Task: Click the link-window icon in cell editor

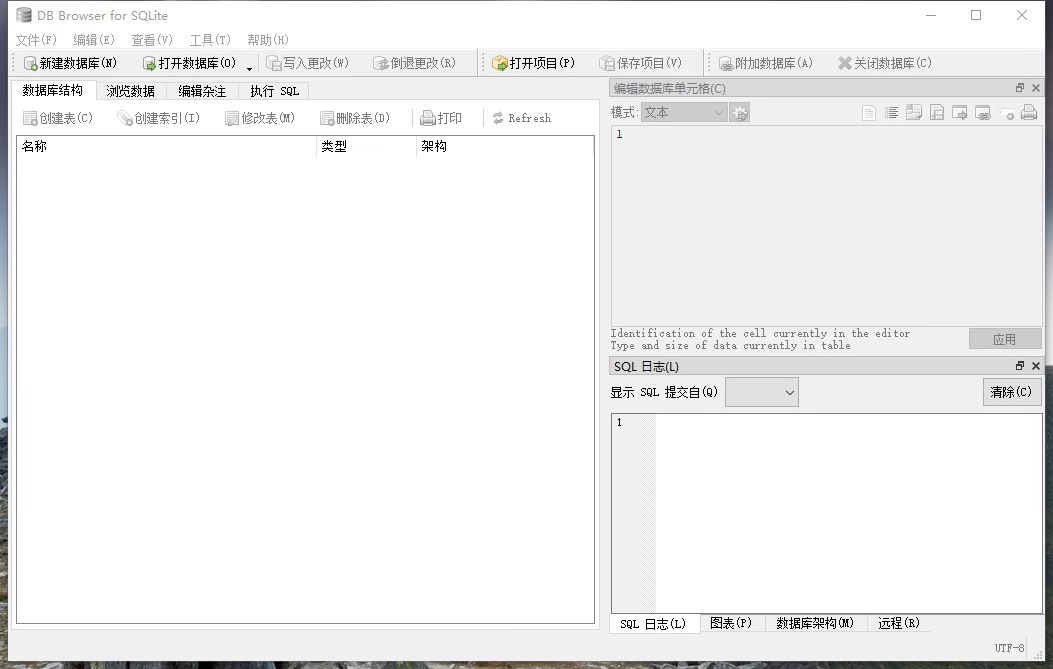Action: 982,113
